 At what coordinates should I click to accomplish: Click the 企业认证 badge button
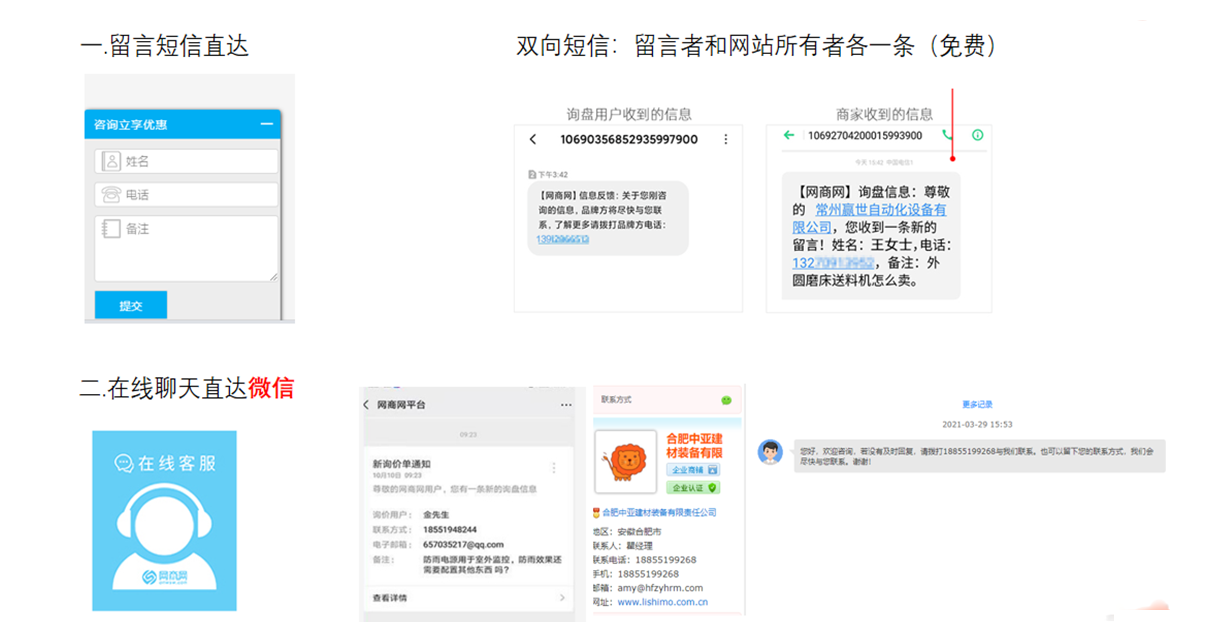[693, 487]
